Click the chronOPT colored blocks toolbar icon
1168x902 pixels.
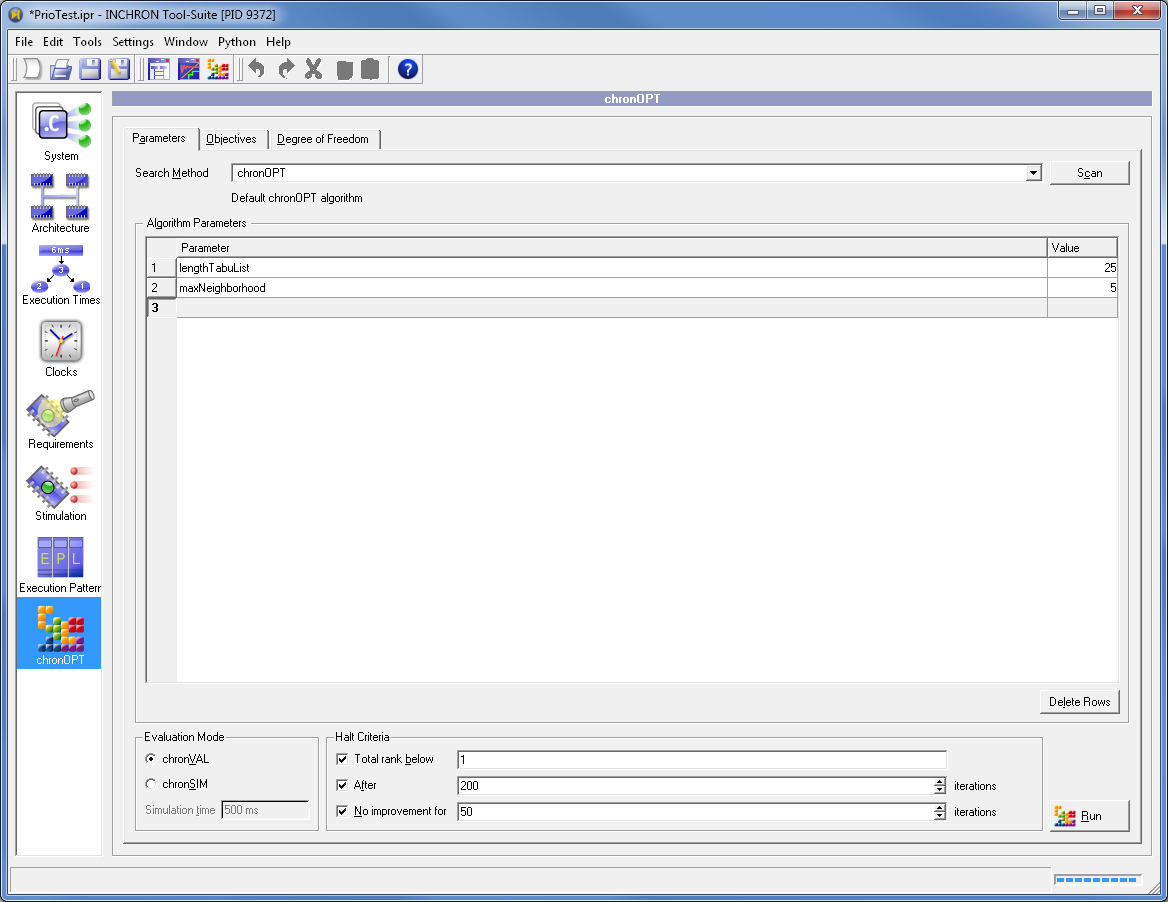click(x=218, y=69)
